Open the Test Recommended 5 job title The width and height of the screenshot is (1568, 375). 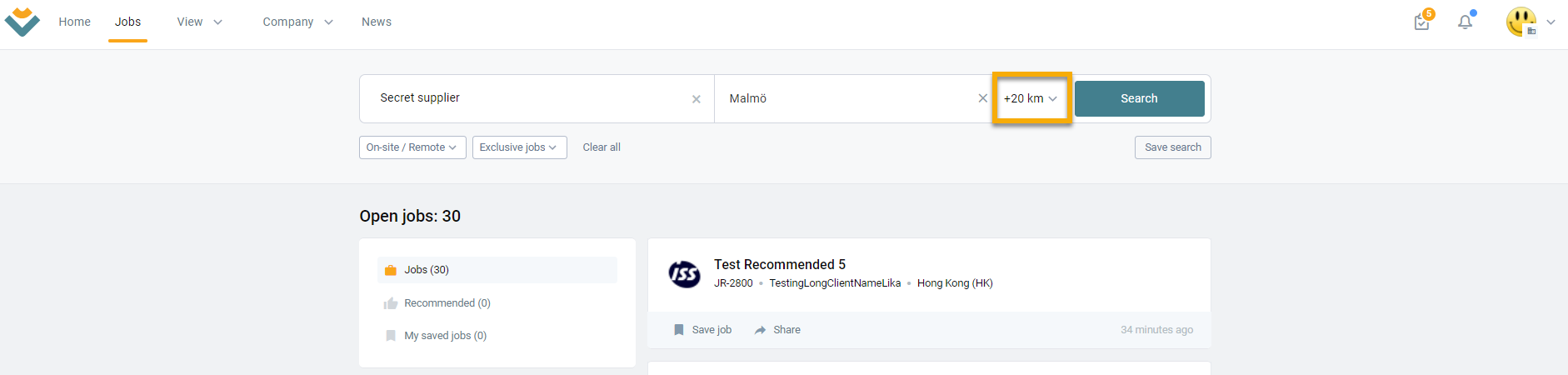(780, 264)
